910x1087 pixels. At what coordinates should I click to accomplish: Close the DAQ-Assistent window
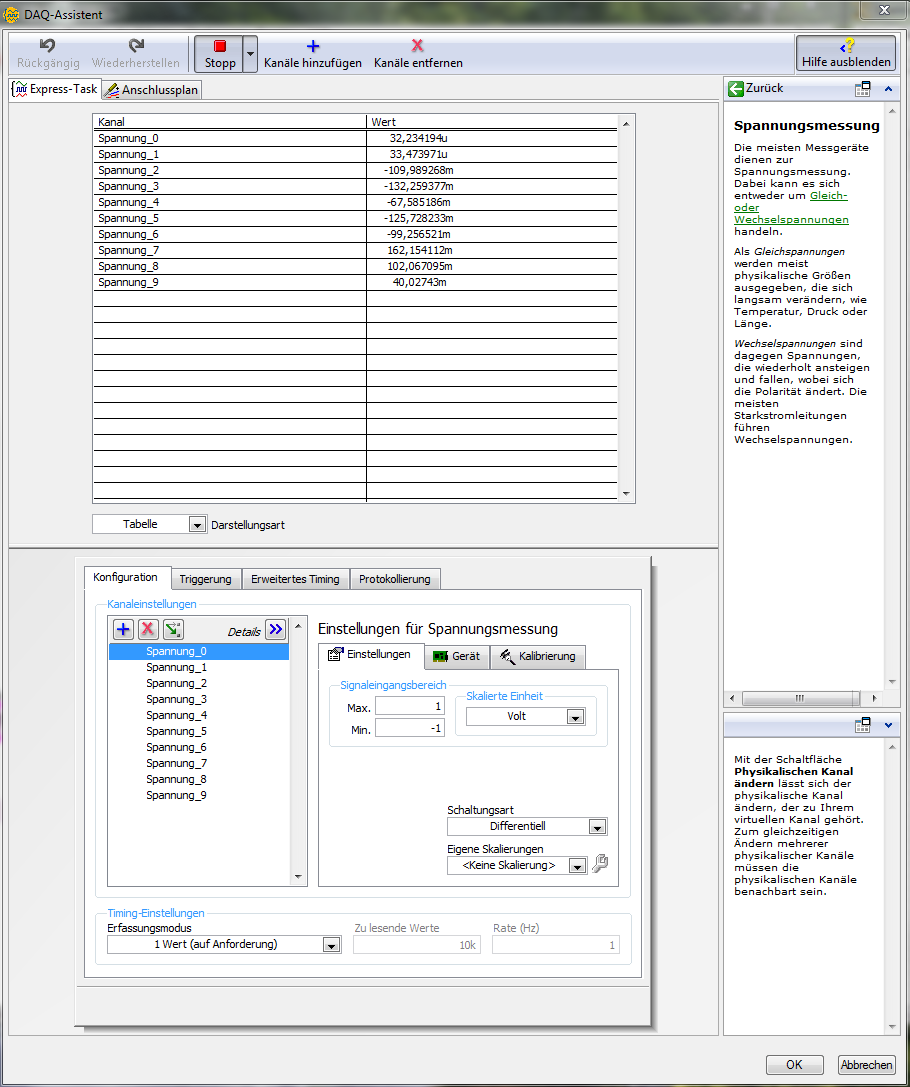point(884,10)
